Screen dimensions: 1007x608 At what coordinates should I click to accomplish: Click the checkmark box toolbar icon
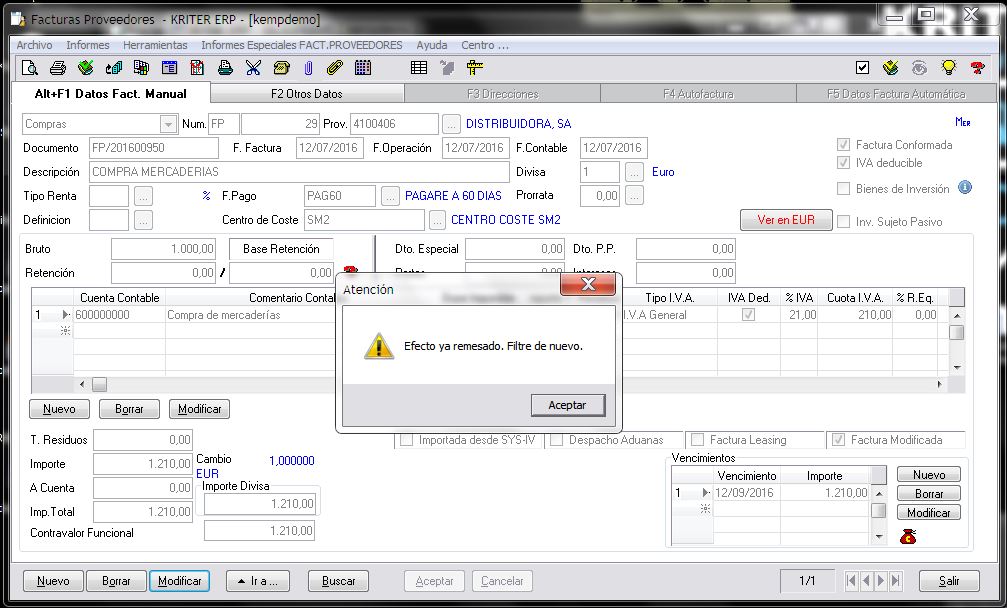[863, 67]
